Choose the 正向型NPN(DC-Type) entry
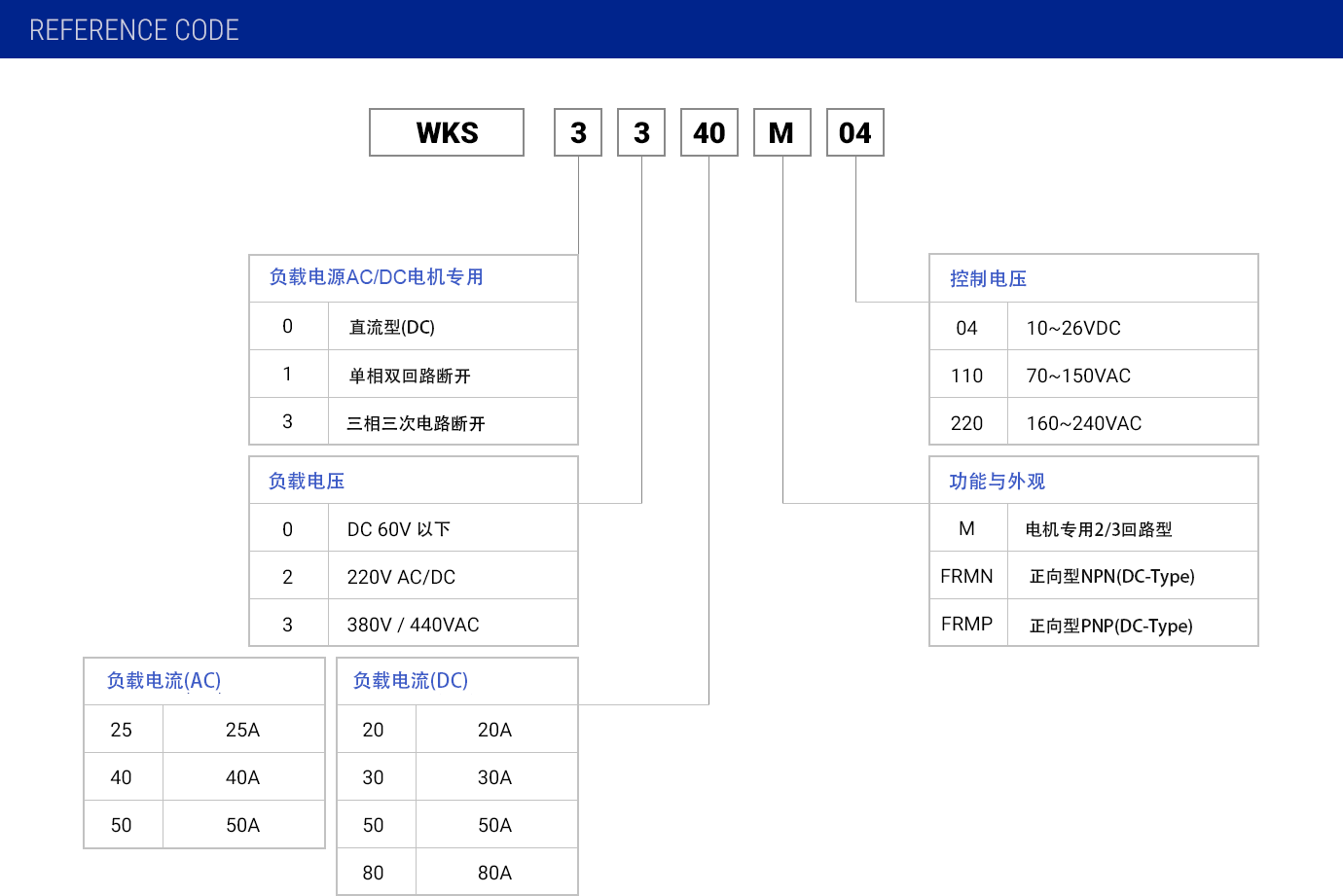The width and height of the screenshot is (1343, 896). click(x=1111, y=576)
